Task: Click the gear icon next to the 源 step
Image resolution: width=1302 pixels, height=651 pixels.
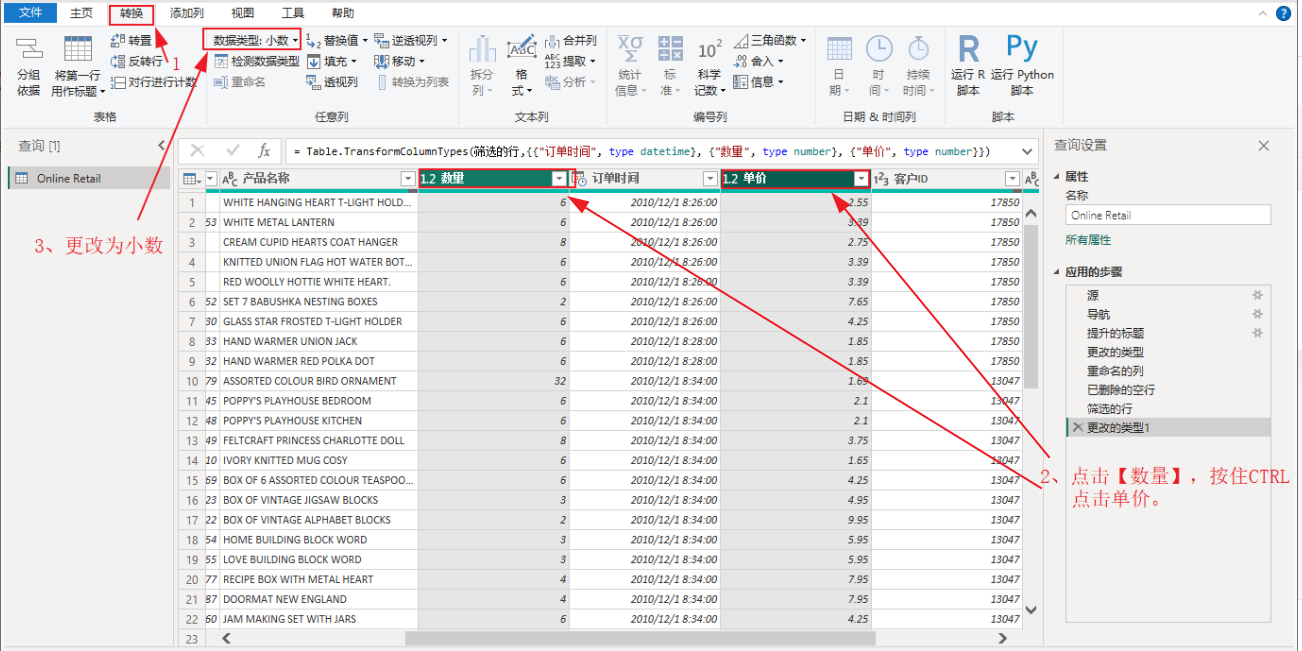Action: point(1258,295)
